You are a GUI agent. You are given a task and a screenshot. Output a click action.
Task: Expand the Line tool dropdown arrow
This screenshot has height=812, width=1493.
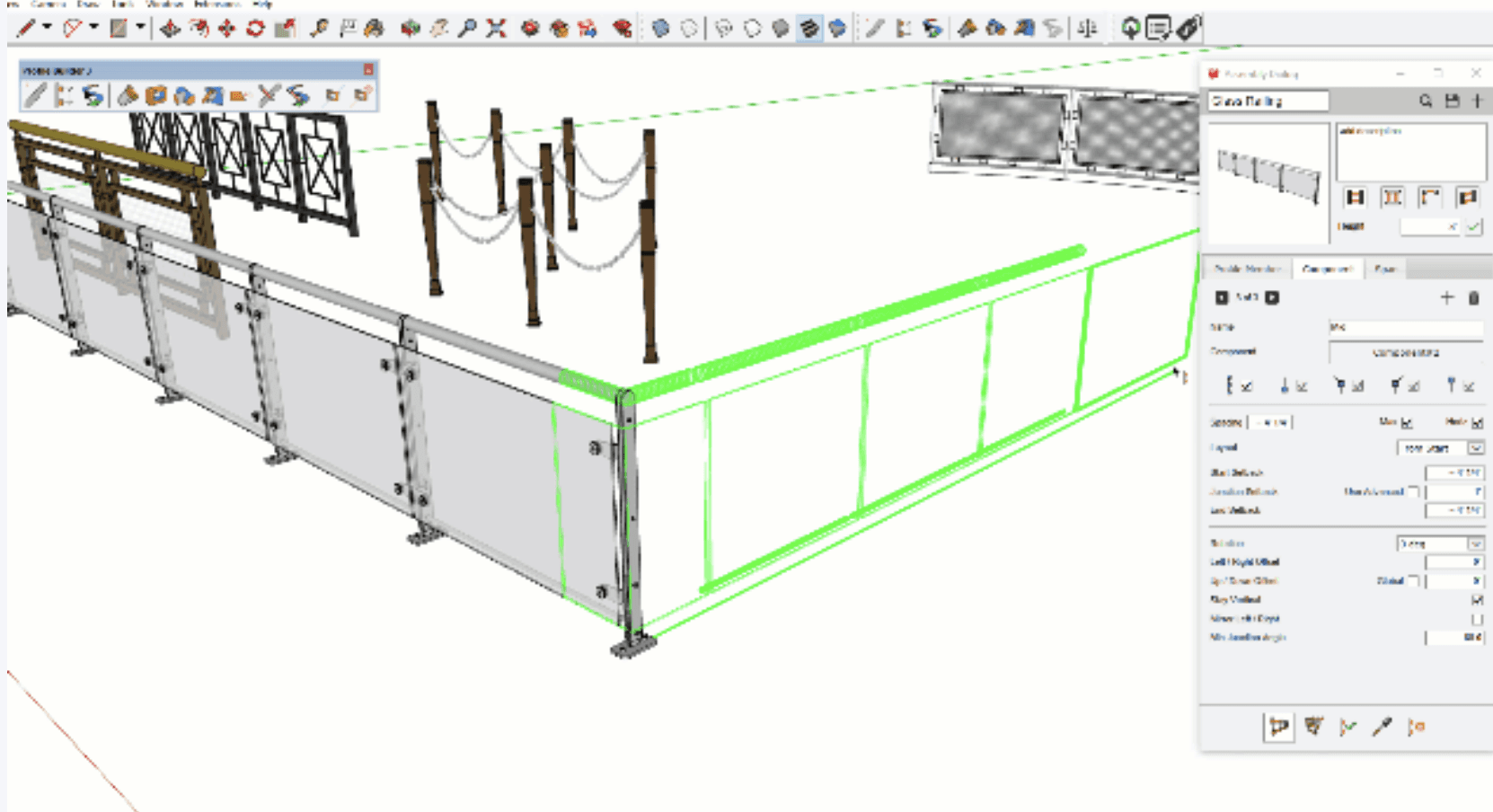47,28
